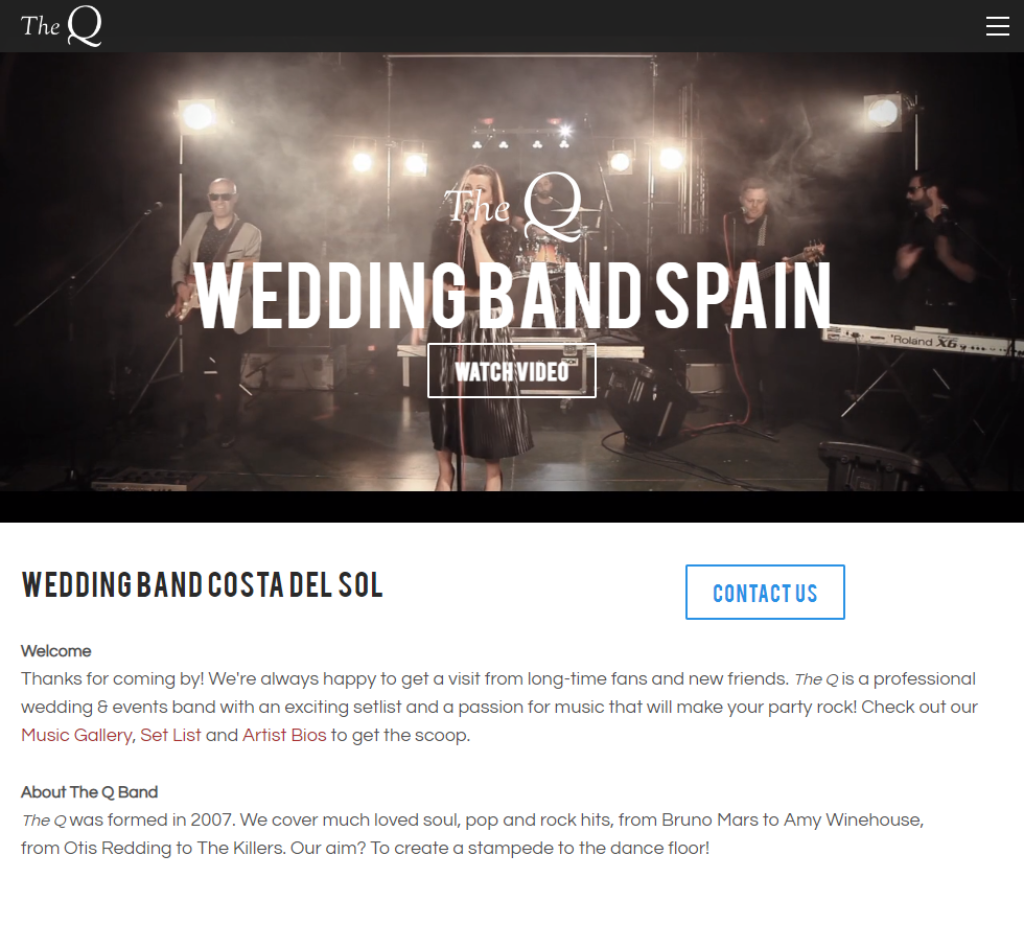Open the Contact Us button
The width and height of the screenshot is (1024, 944).
[765, 592]
